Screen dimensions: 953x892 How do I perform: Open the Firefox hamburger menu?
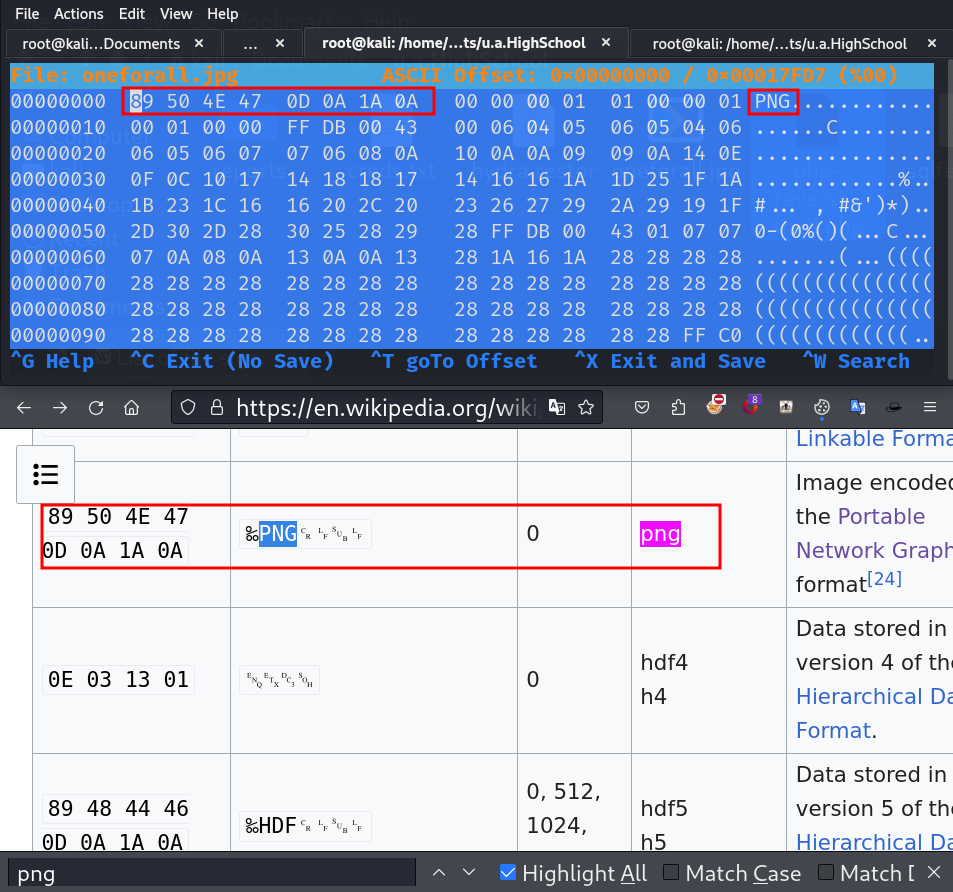pos(929,407)
